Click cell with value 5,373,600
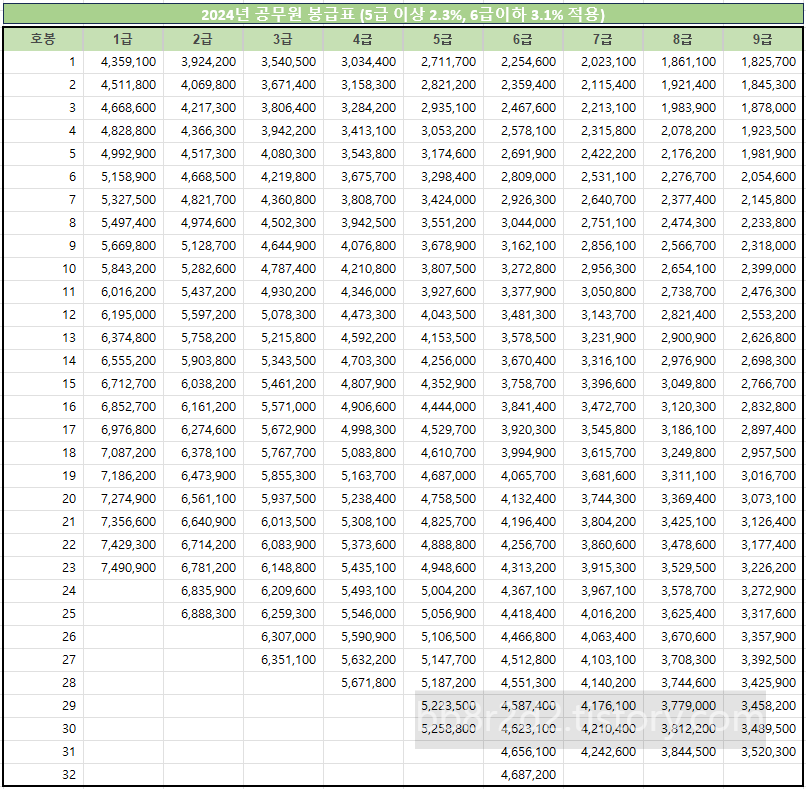806x789 pixels. 363,545
